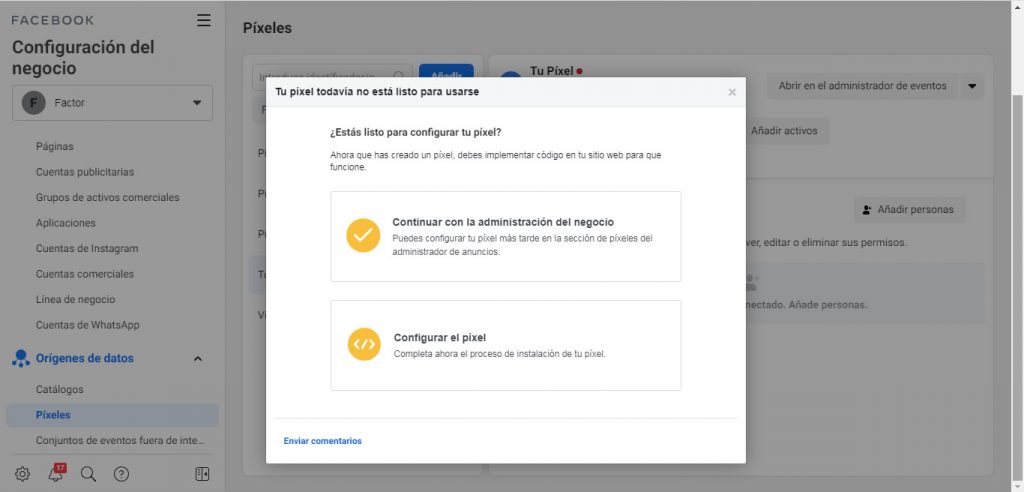Open the hamburger menu next to Facebook logo

click(204, 20)
